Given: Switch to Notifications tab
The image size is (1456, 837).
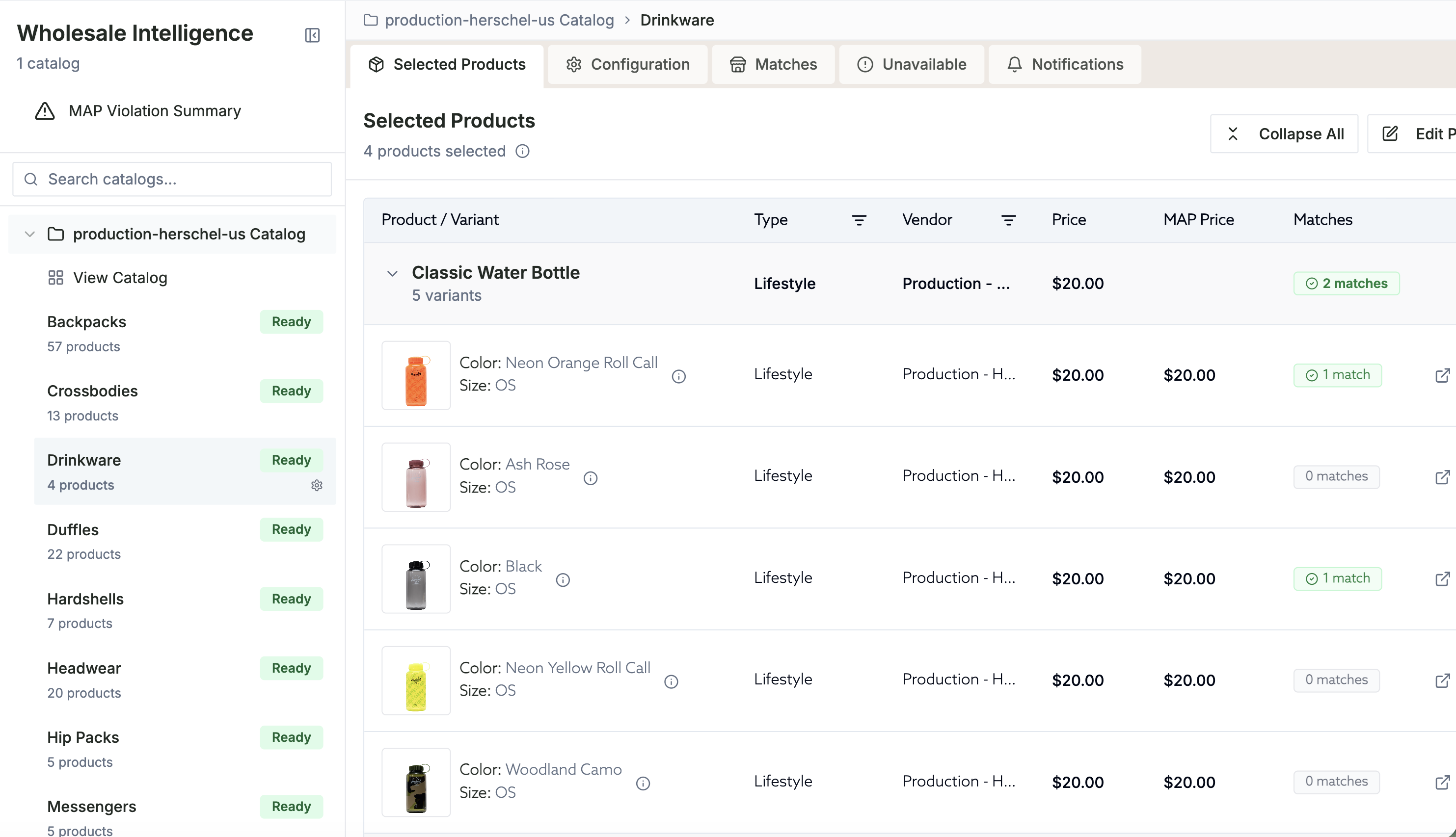Looking at the screenshot, I should pyautogui.click(x=1065, y=64).
